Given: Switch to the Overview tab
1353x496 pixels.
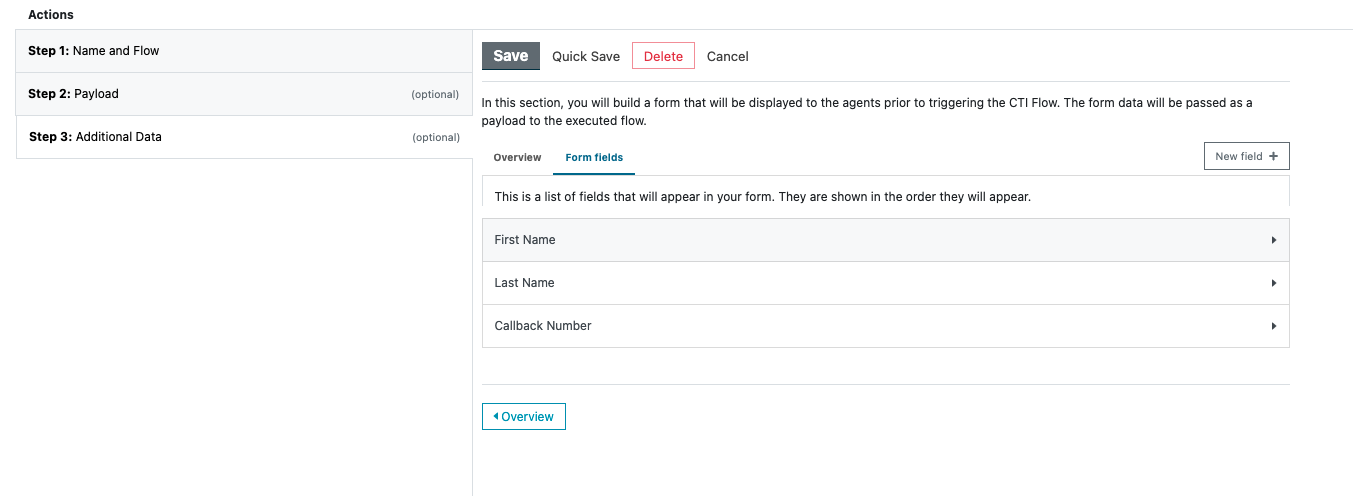Looking at the screenshot, I should tap(517, 158).
